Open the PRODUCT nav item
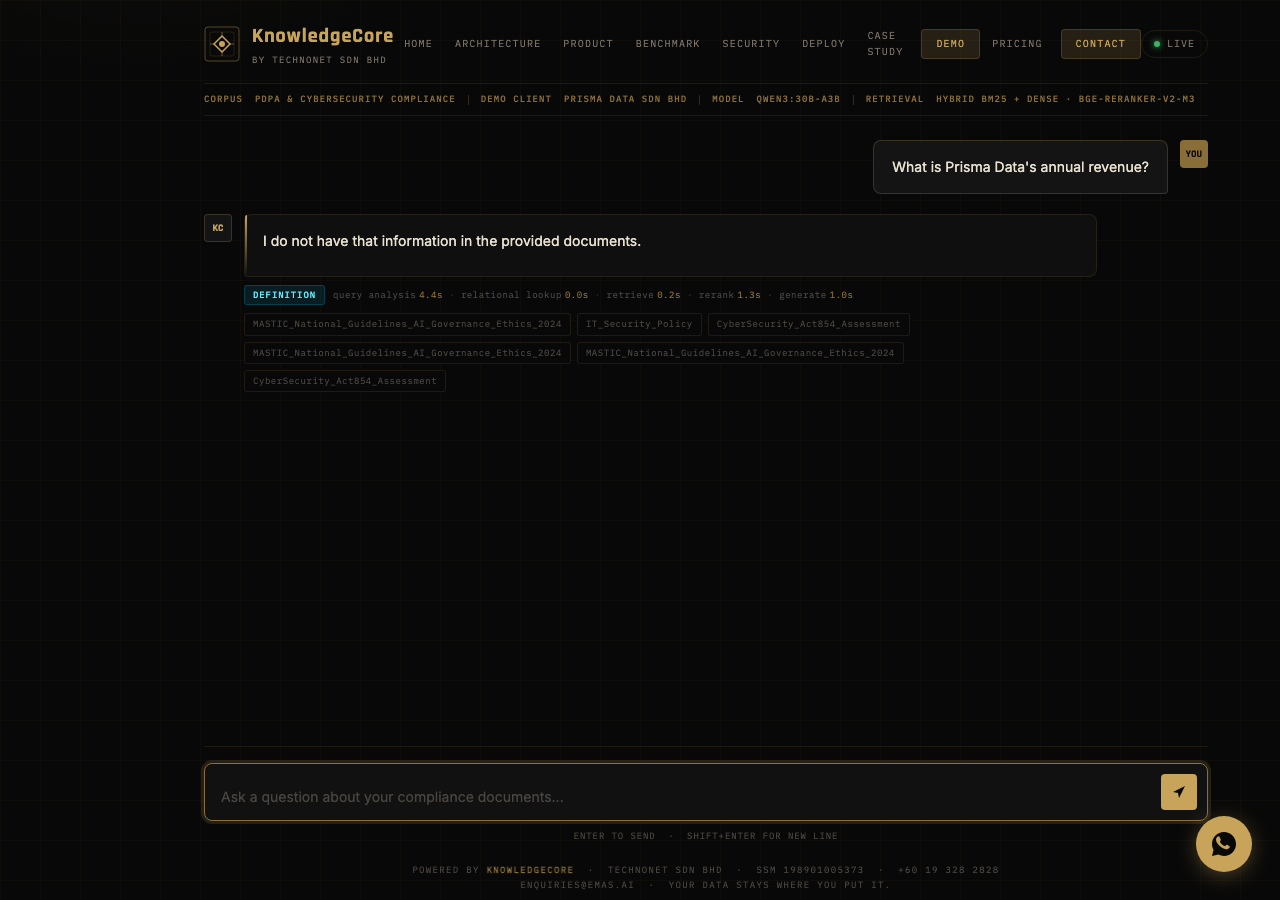1280x900 pixels. coord(588,44)
